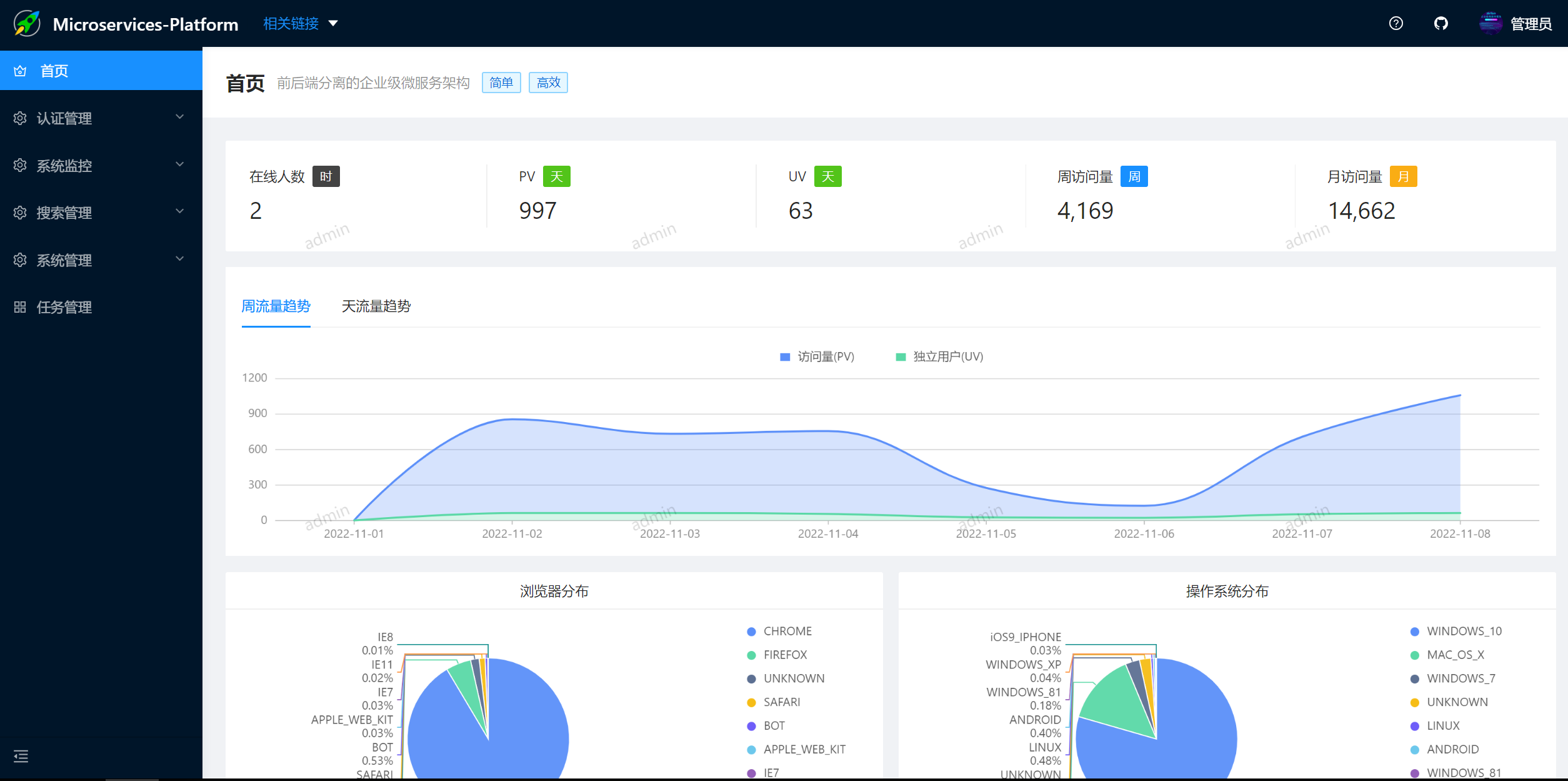Click the Microservices-Platform title
The height and width of the screenshot is (781, 1568).
coord(145,24)
